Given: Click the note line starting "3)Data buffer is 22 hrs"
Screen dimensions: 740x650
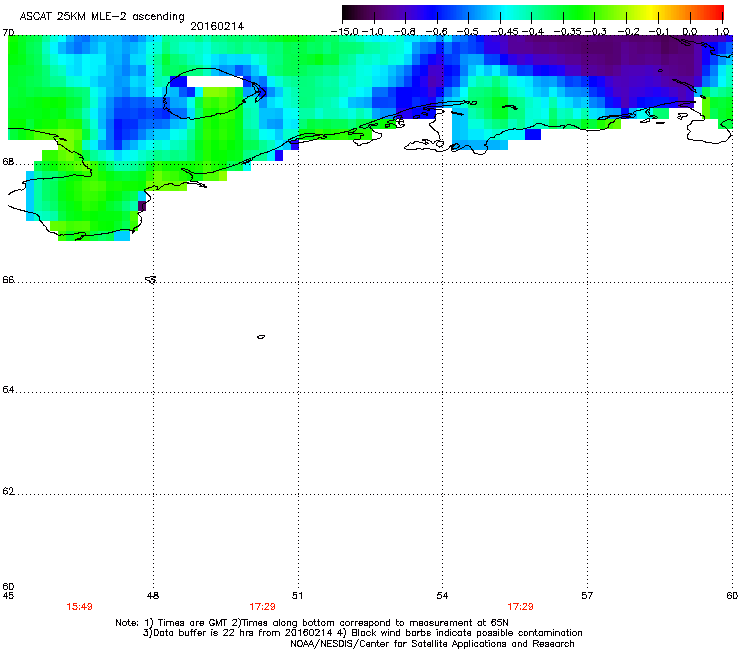Looking at the screenshot, I should coord(362,633).
